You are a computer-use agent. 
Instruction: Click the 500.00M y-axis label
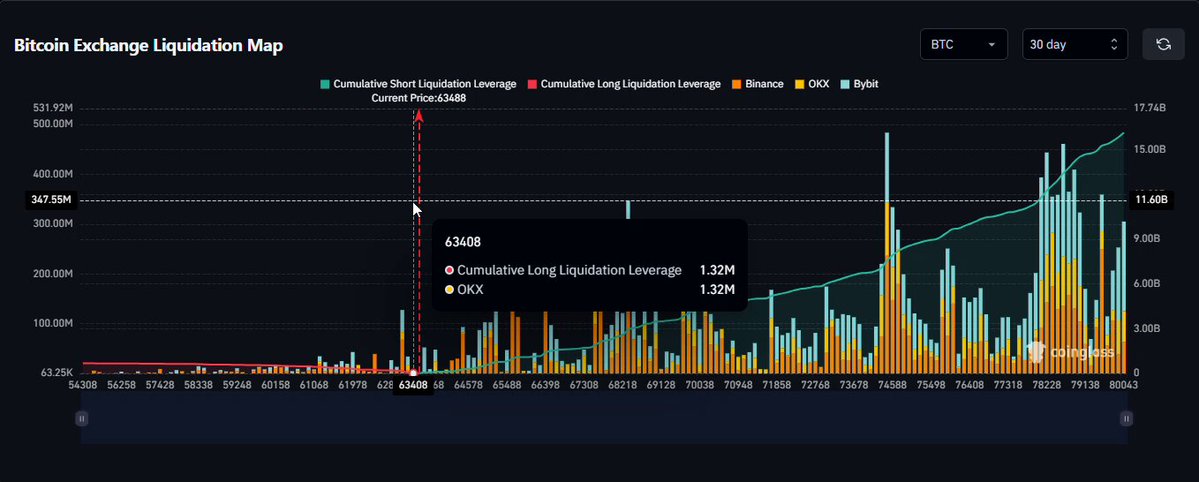click(x=52, y=124)
